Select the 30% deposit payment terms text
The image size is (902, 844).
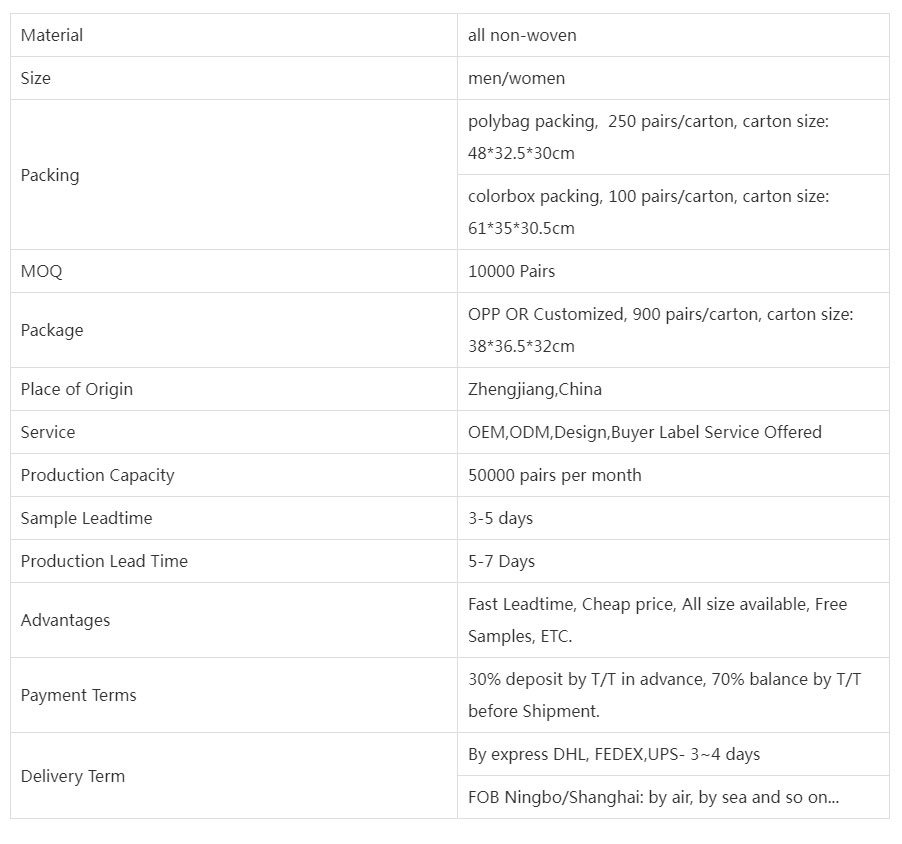[x=664, y=695]
